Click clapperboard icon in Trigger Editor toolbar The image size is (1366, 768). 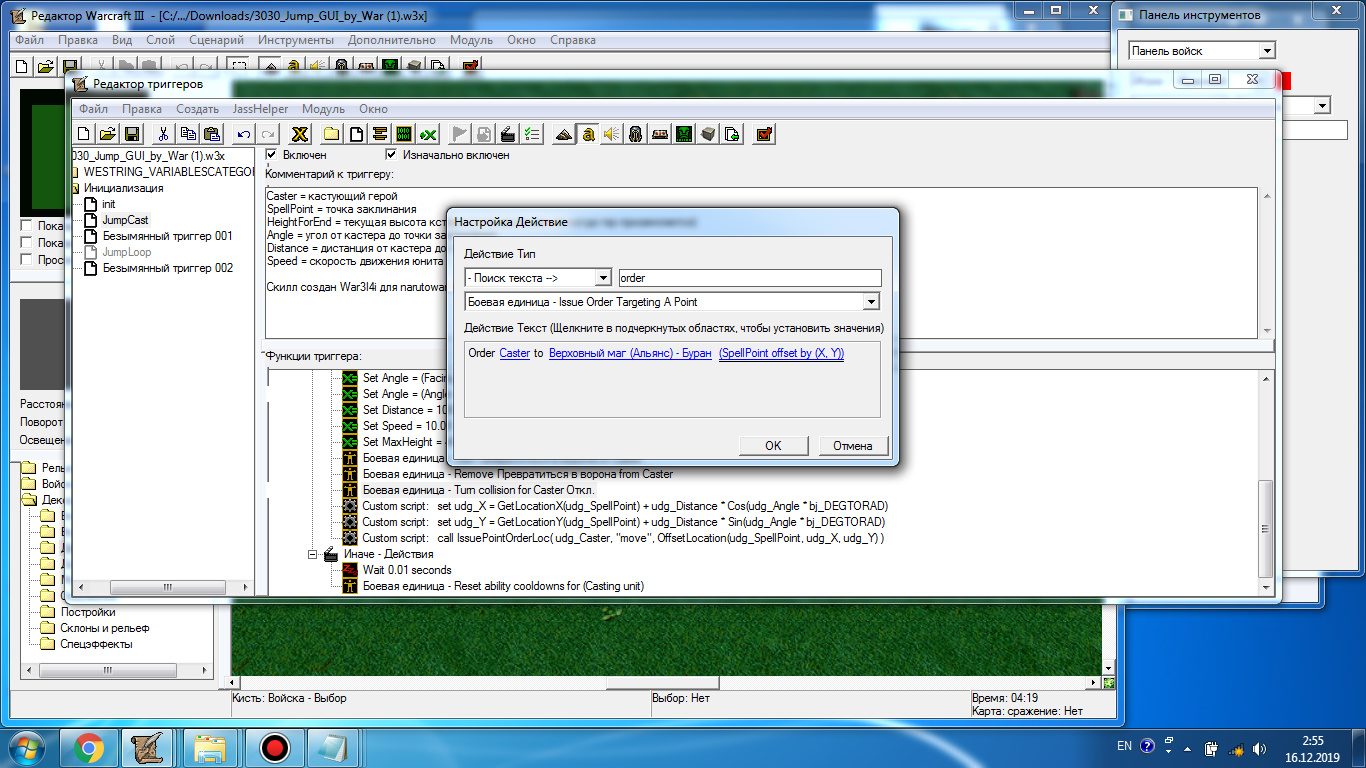click(x=508, y=134)
